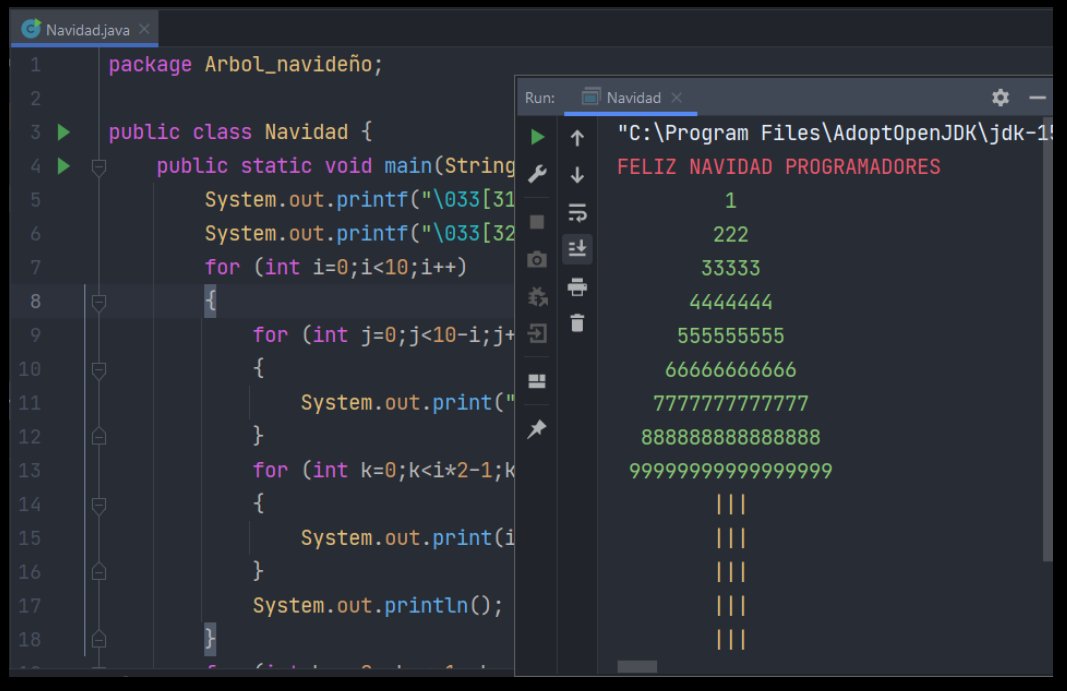Toggle soft-wrap in console output

(577, 212)
